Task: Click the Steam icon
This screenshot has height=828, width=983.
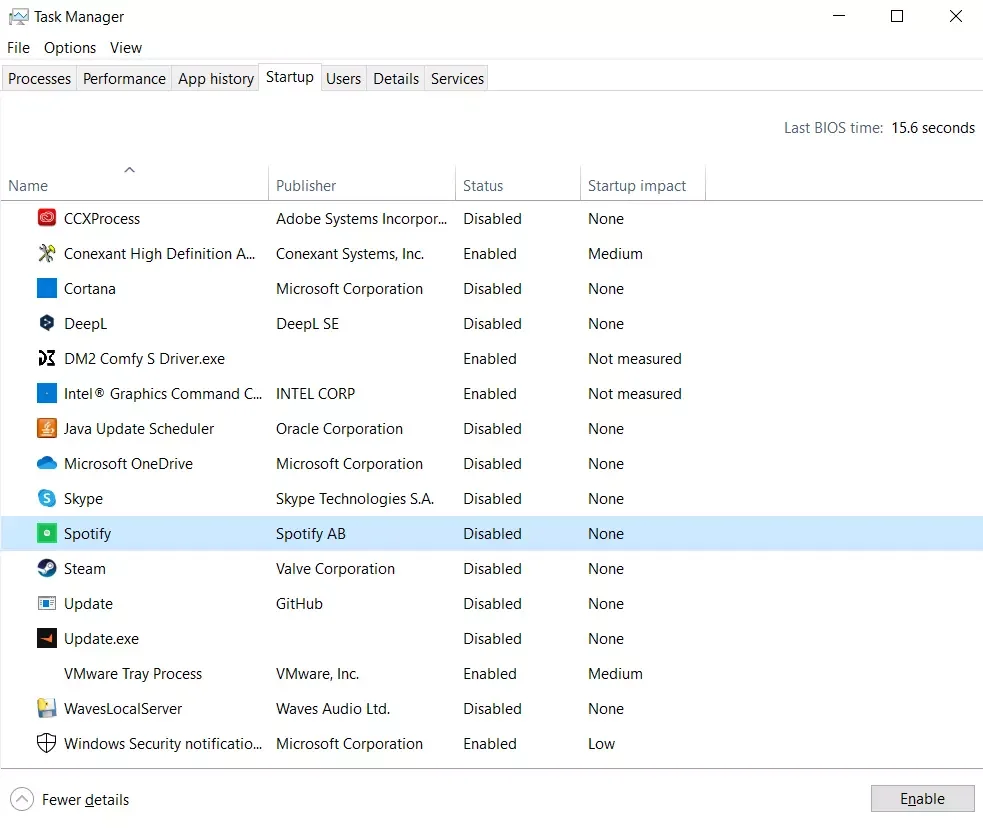Action: [x=46, y=569]
